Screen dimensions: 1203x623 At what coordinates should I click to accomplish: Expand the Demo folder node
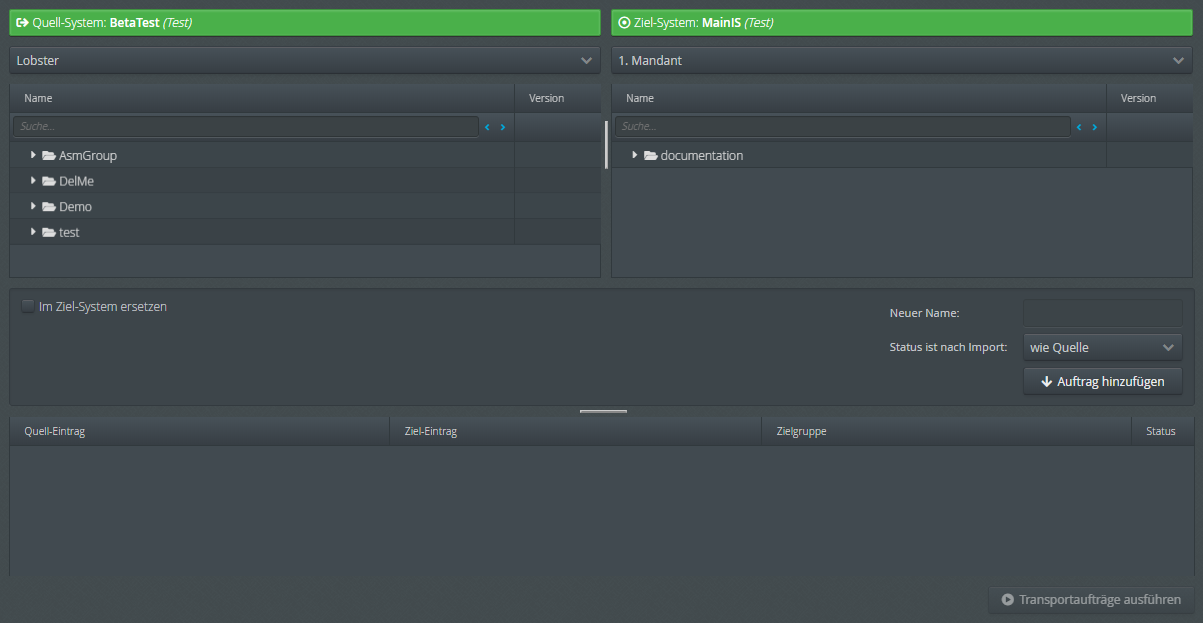[34, 206]
